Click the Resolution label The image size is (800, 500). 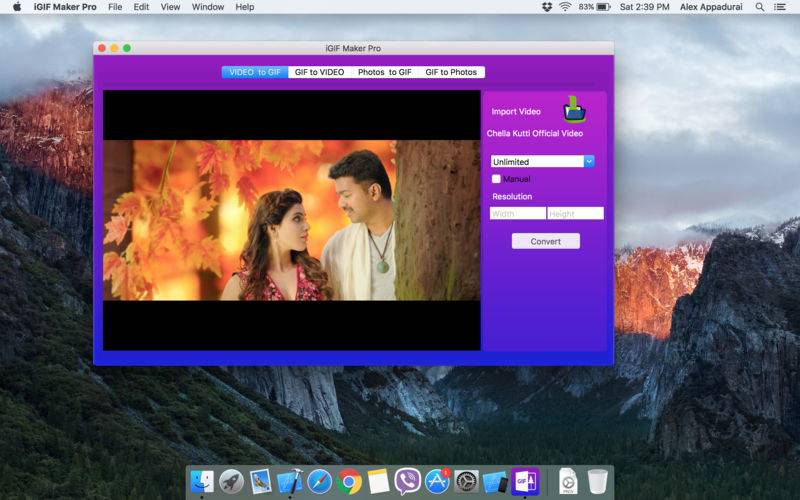point(512,196)
